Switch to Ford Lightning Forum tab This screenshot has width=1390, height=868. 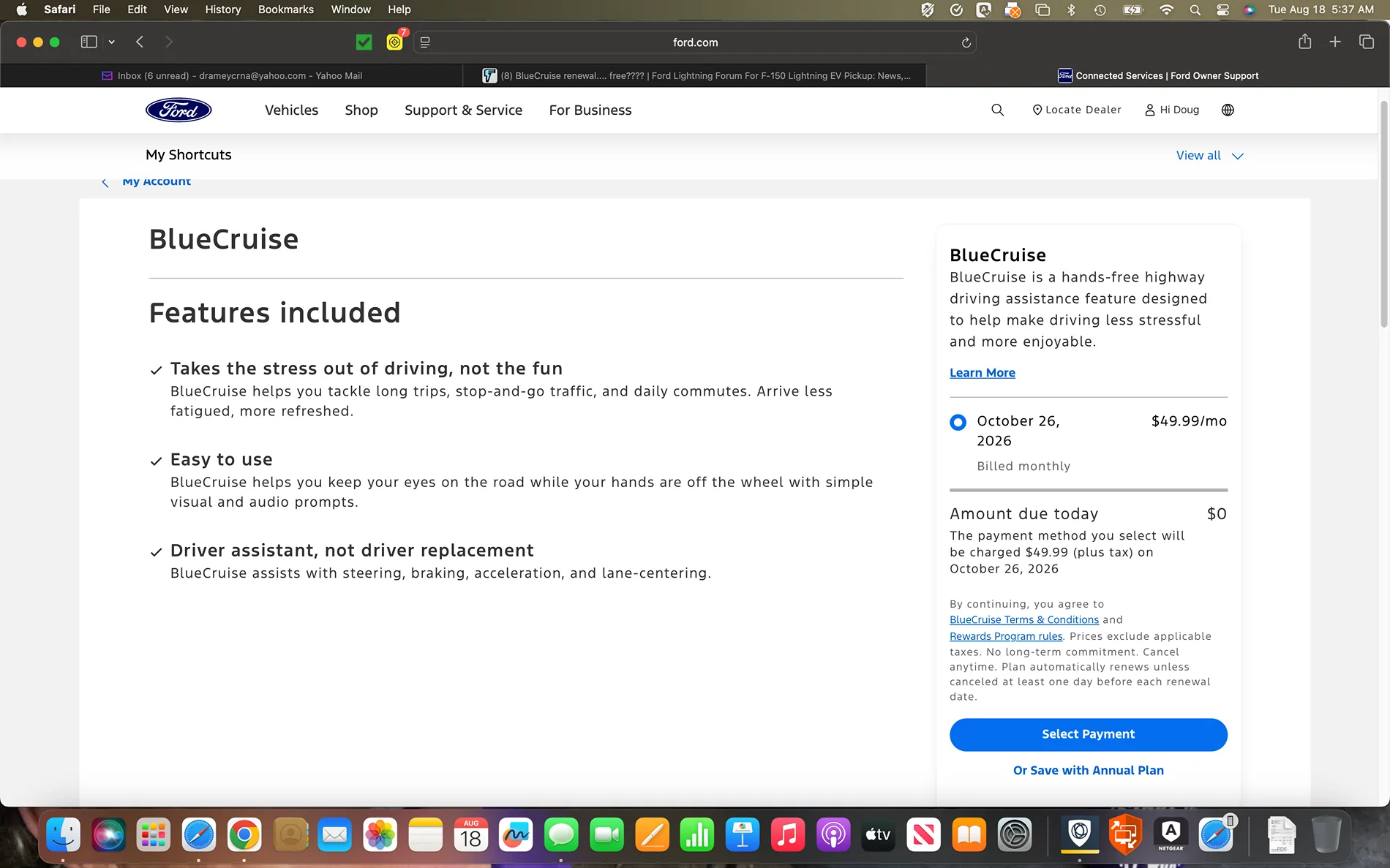tap(695, 75)
